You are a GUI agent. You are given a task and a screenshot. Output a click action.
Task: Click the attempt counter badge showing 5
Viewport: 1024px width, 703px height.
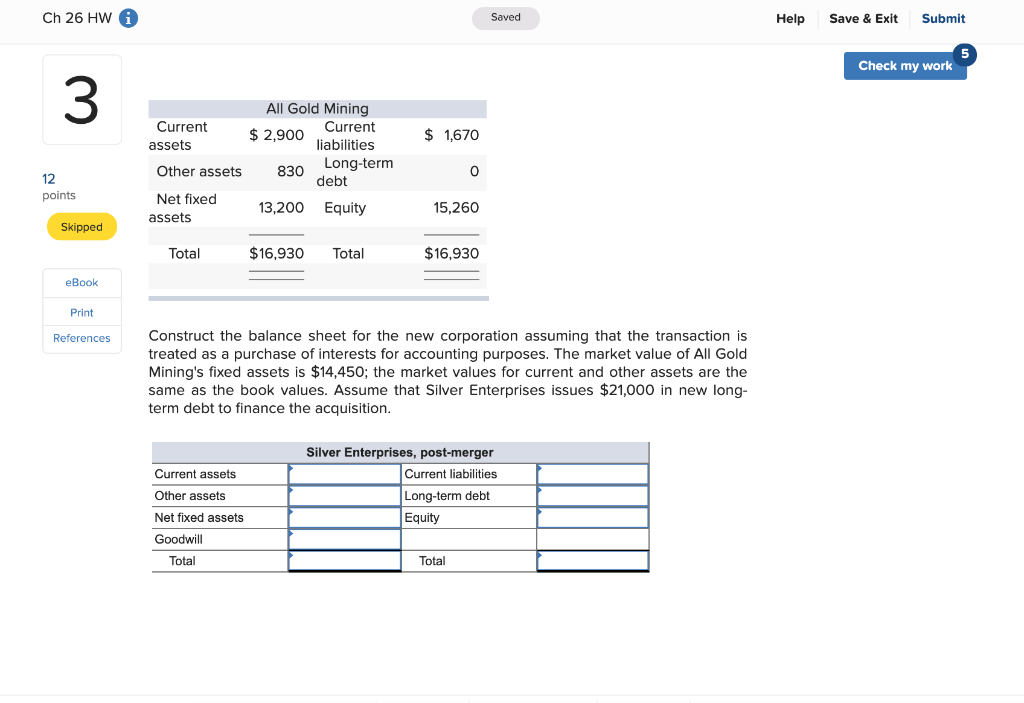click(963, 55)
